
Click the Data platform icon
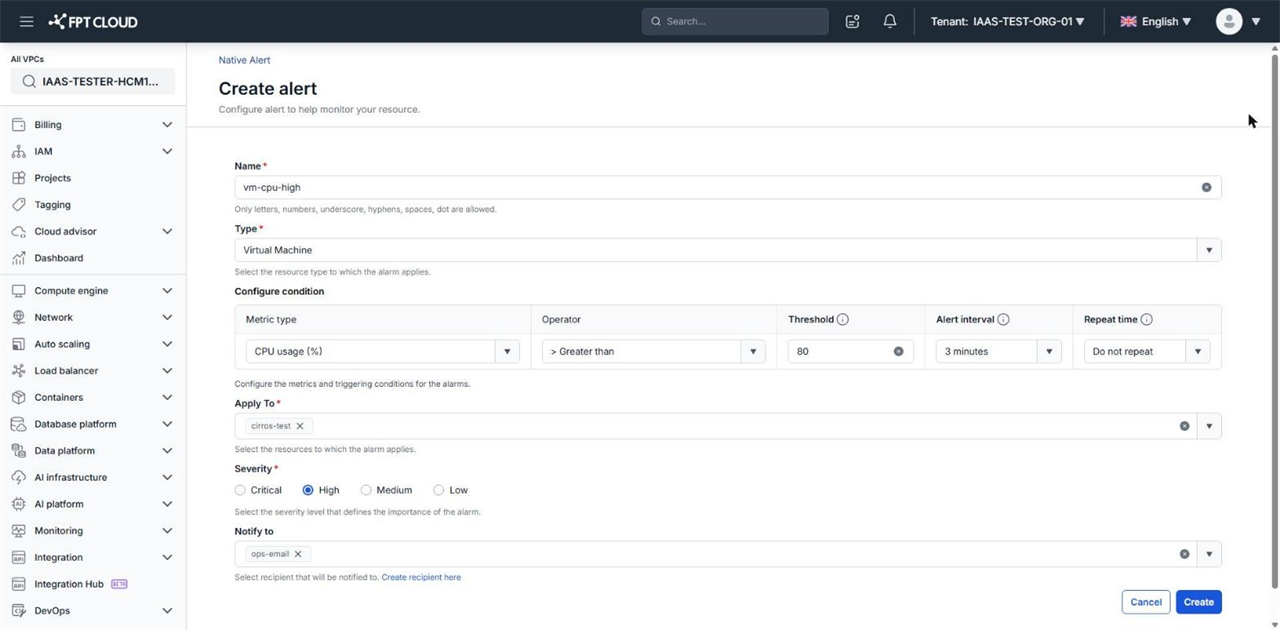(18, 451)
